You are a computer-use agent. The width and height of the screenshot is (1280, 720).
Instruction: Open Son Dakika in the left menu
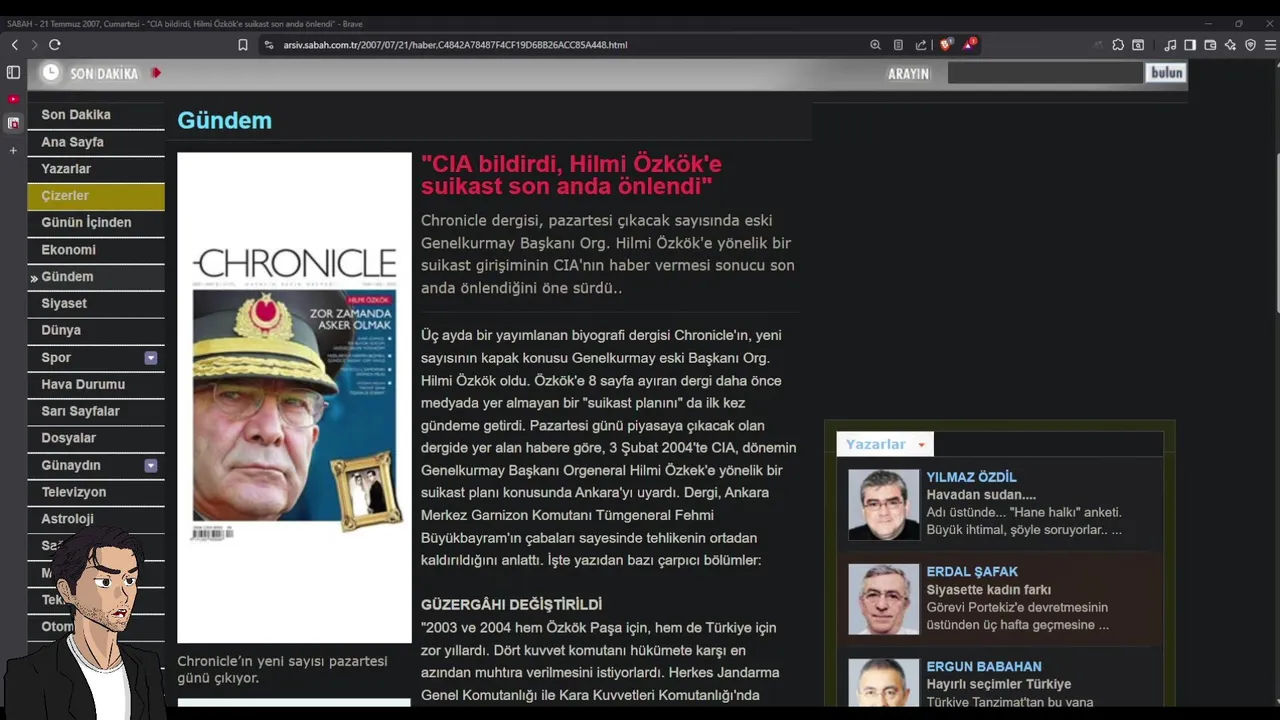pos(96,115)
